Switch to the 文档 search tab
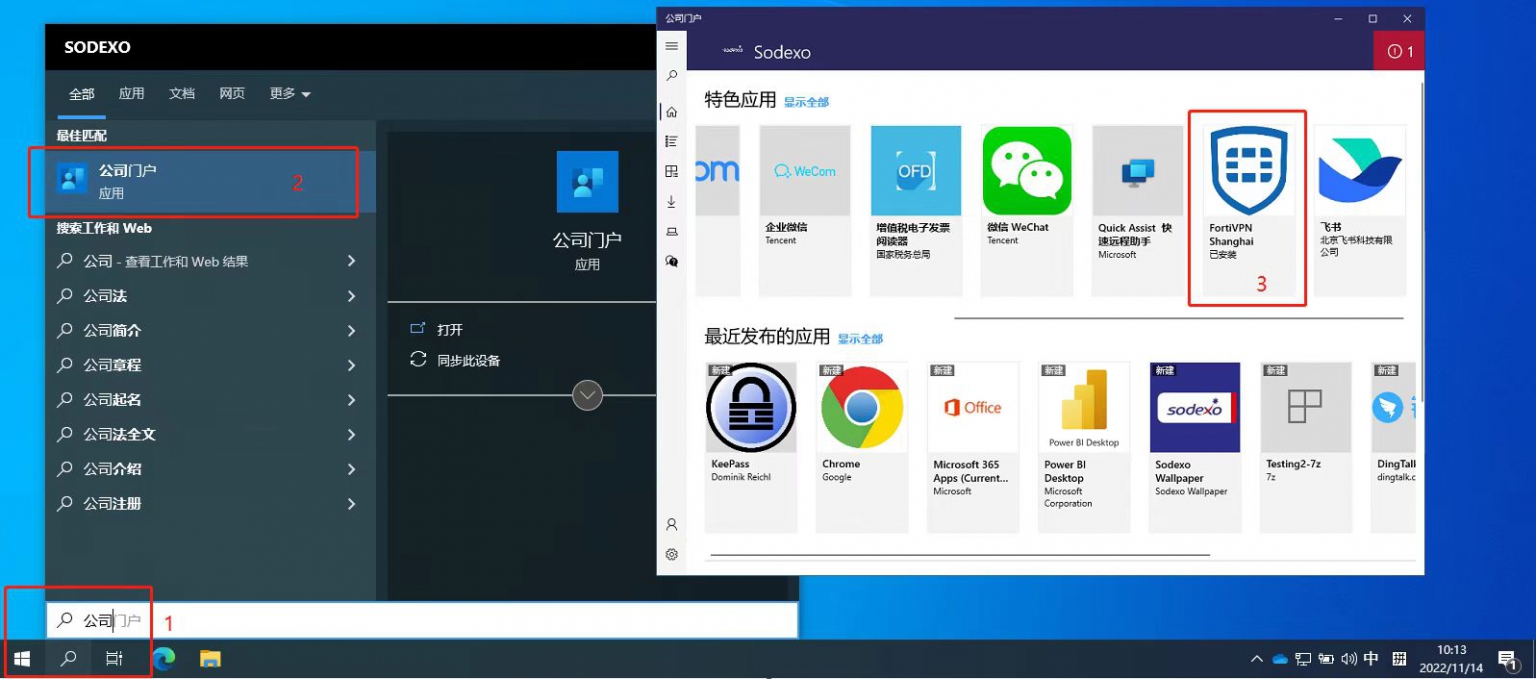The width and height of the screenshot is (1536, 679). pyautogui.click(x=182, y=94)
